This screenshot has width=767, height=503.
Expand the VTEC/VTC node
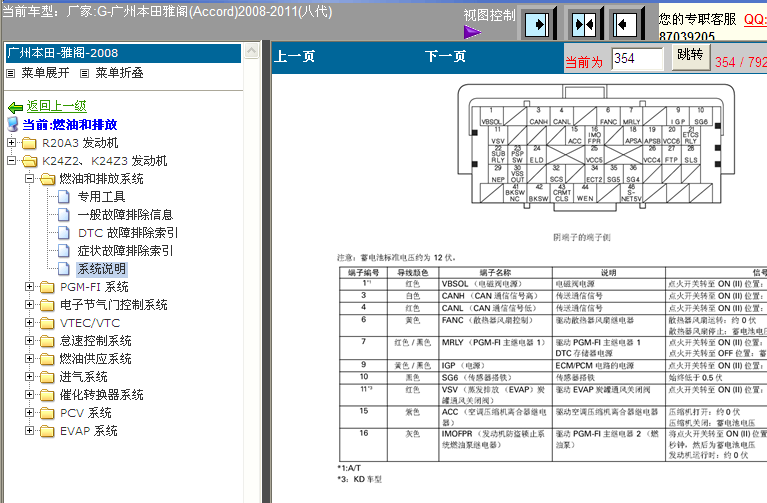[x=29, y=322]
